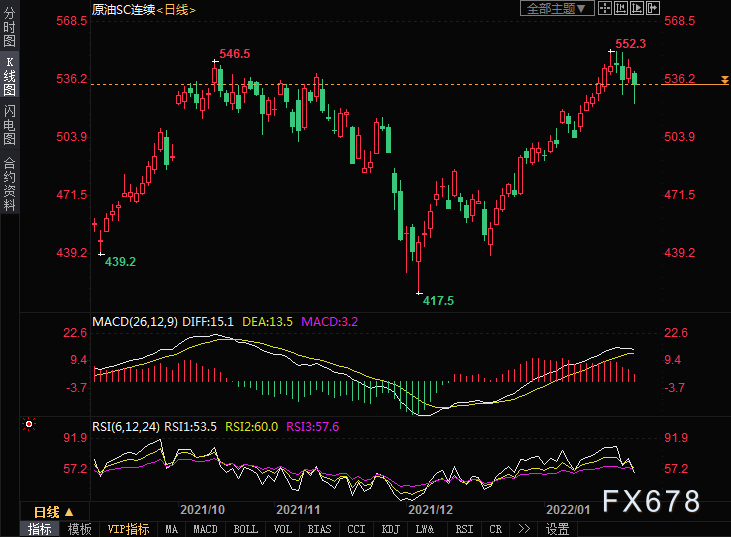Click the 417.5 low price label
This screenshot has height=537, width=731.
coord(438,301)
